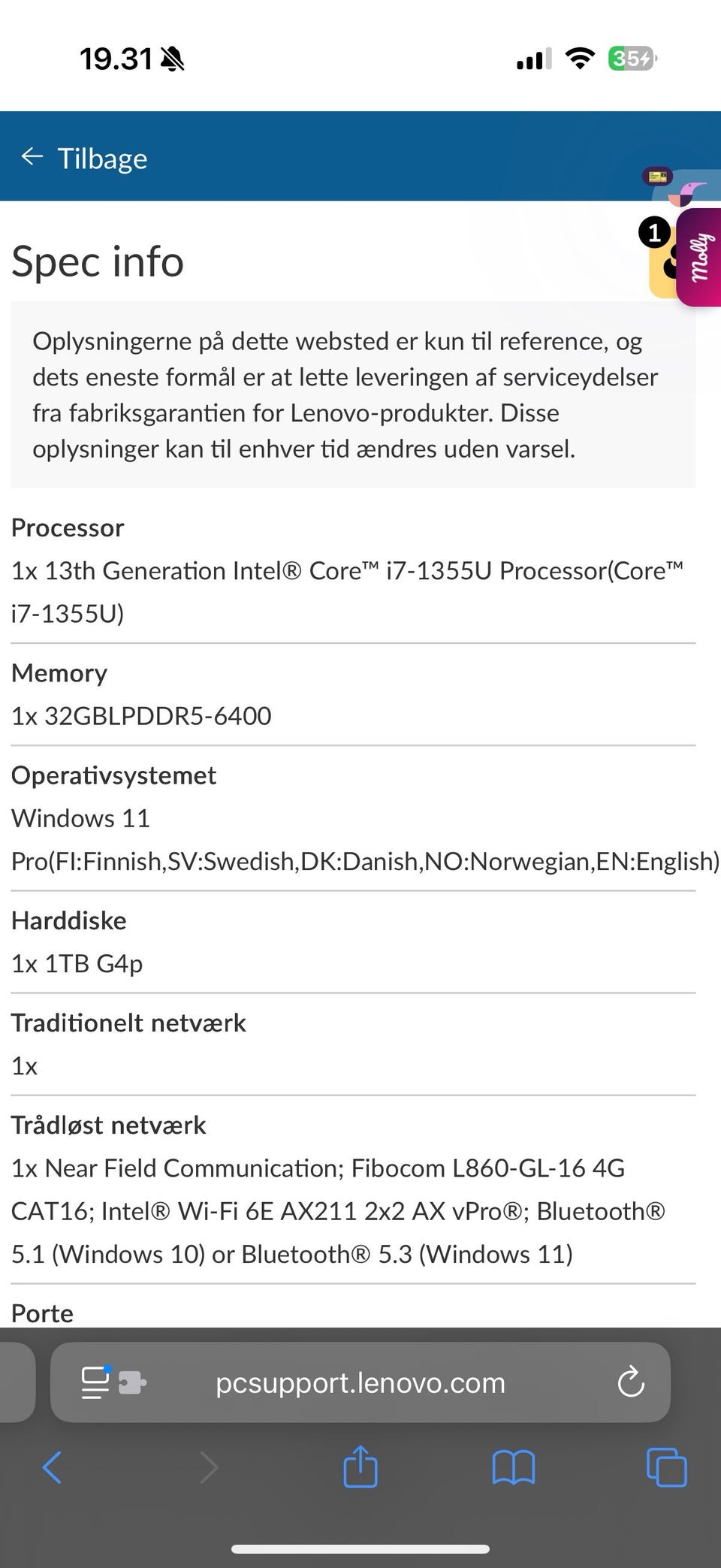
Task: Tap the silent mode bell icon
Action: pyautogui.click(x=173, y=59)
